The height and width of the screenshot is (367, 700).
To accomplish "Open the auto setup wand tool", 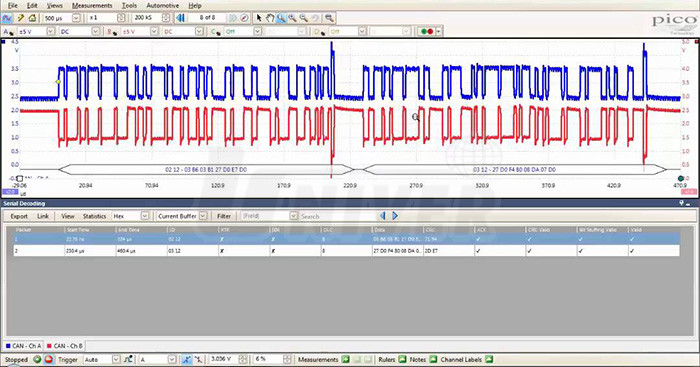I will 20,18.
